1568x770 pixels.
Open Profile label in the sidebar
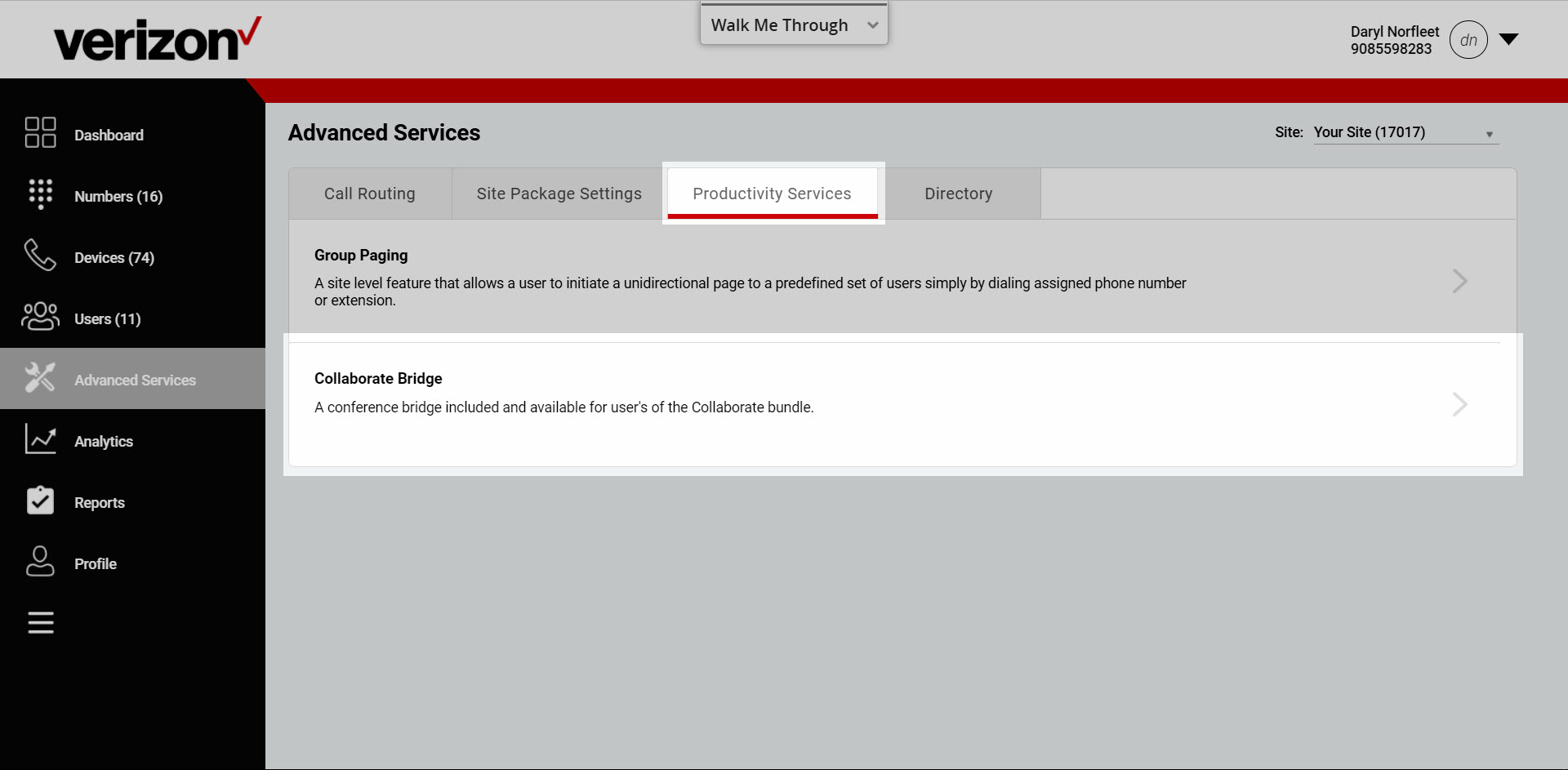click(96, 563)
